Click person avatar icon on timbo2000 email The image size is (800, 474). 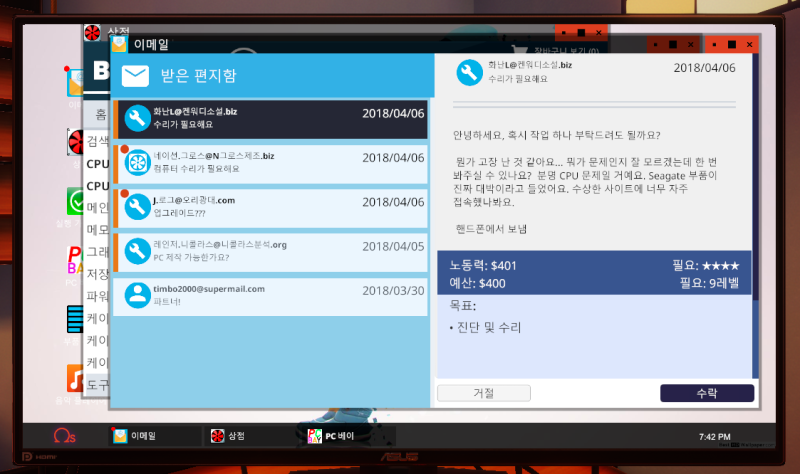pyautogui.click(x=137, y=295)
